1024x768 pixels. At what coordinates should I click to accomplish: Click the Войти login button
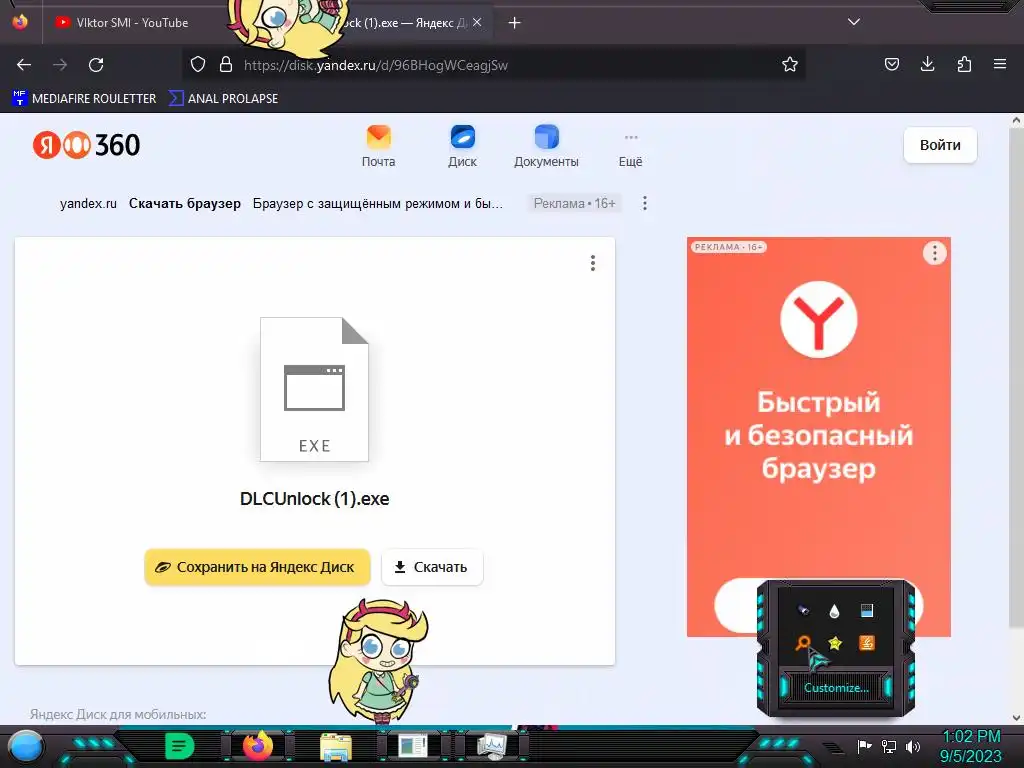point(940,145)
